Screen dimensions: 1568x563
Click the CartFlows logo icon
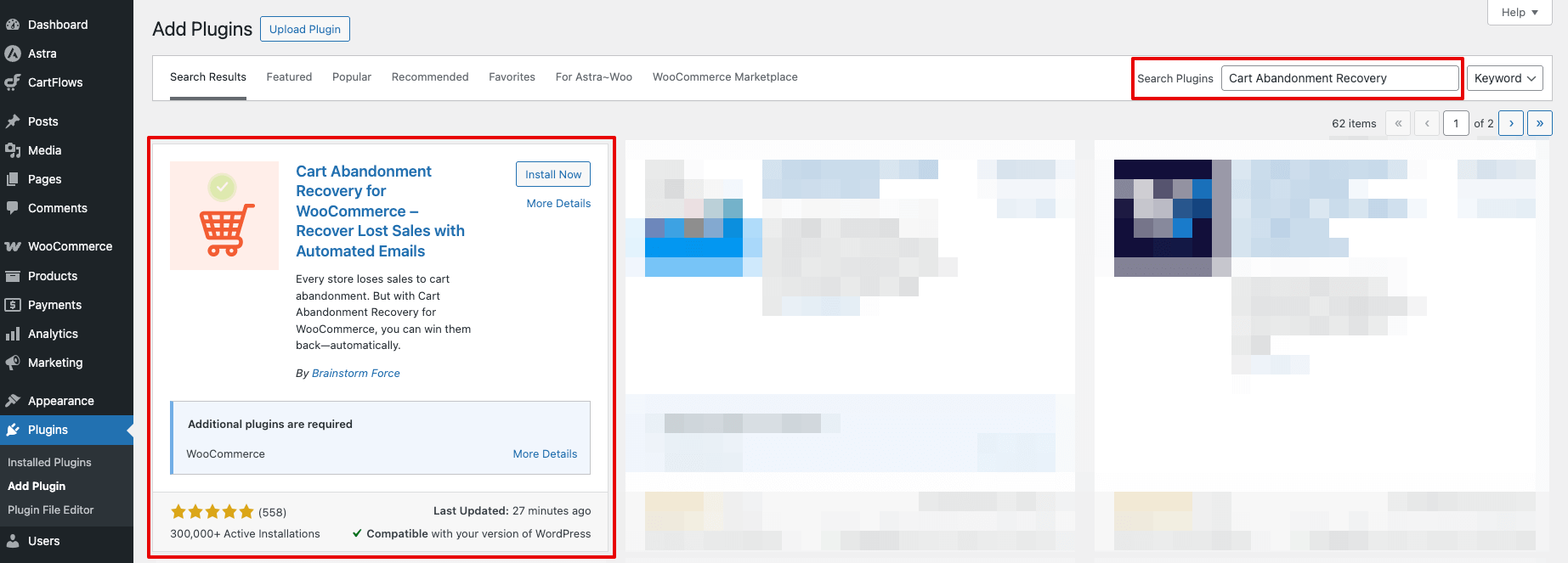pos(13,82)
